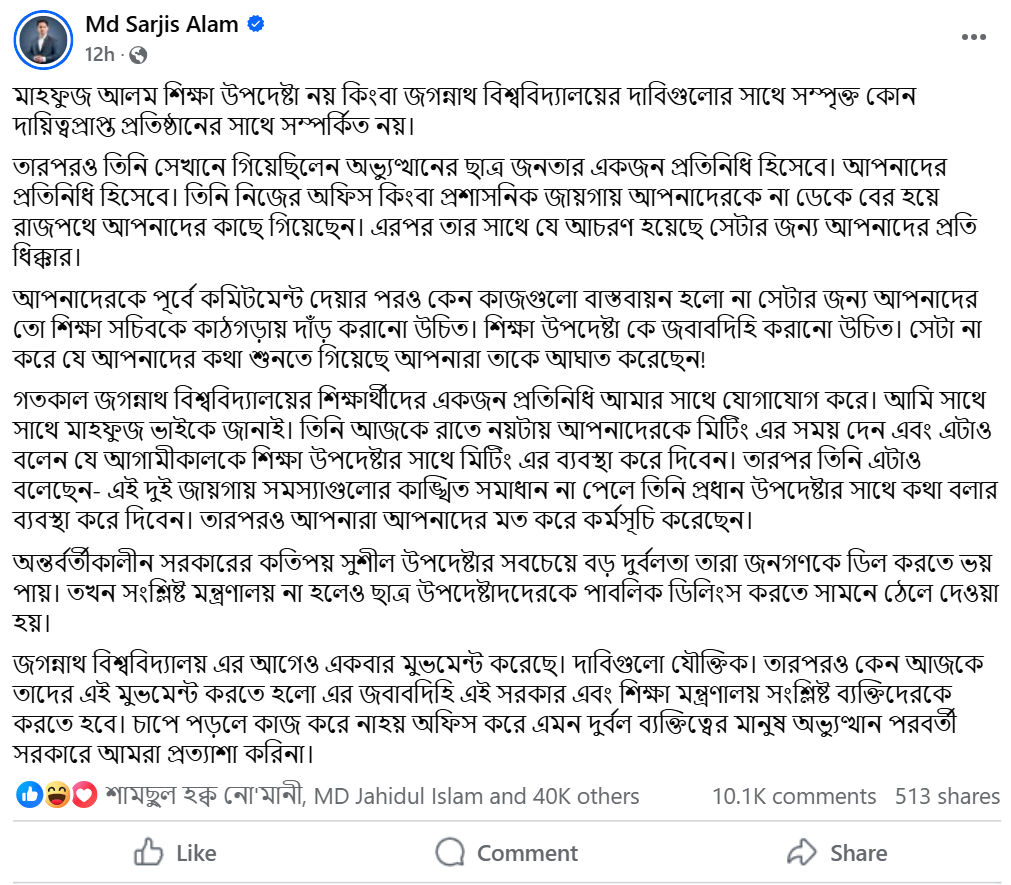
Task: Click the blue verified badge beside Md Sarjis Alam
Action: coord(256,25)
